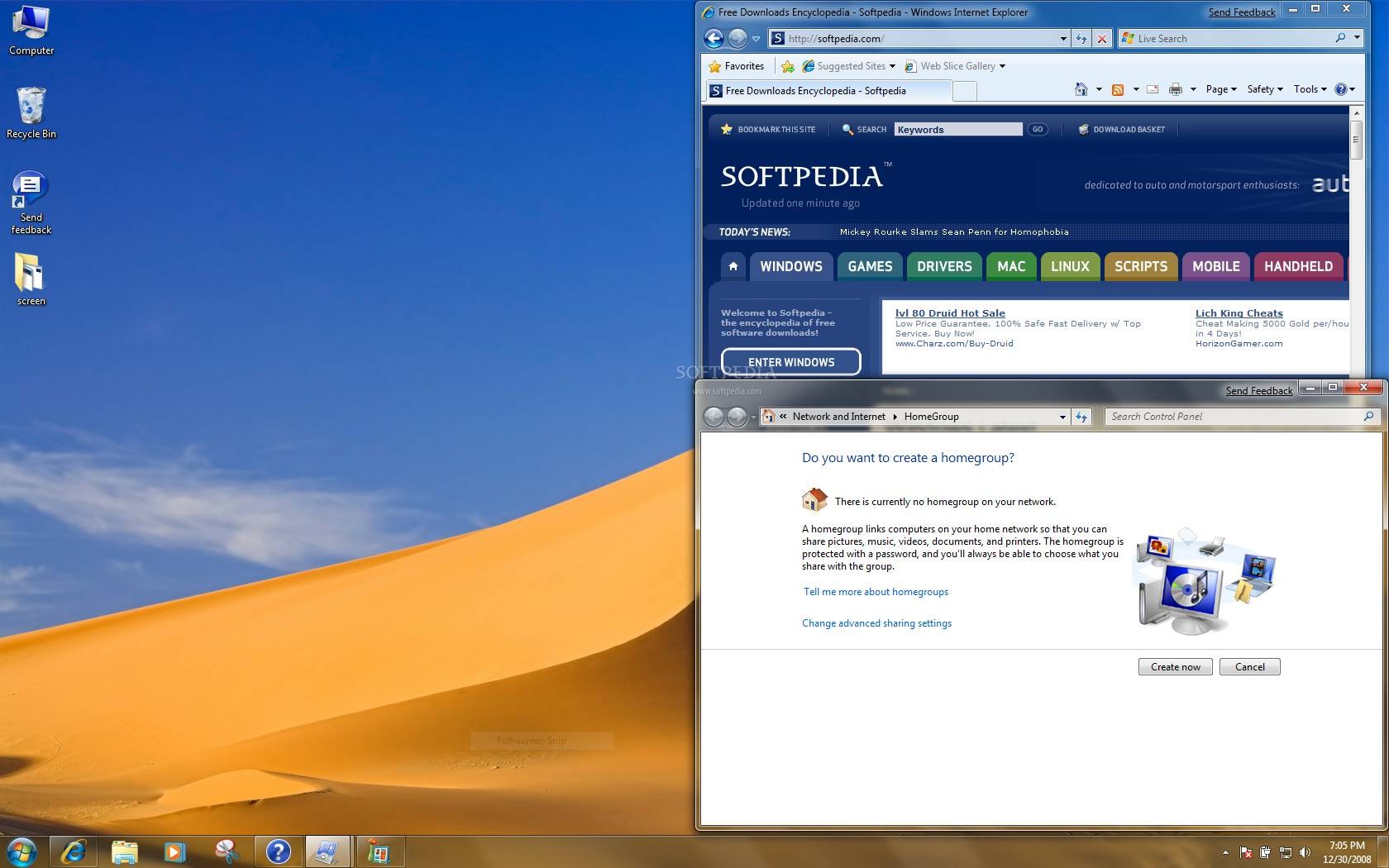
Task: Expand Control Panel address dropdown
Action: coord(1062,417)
